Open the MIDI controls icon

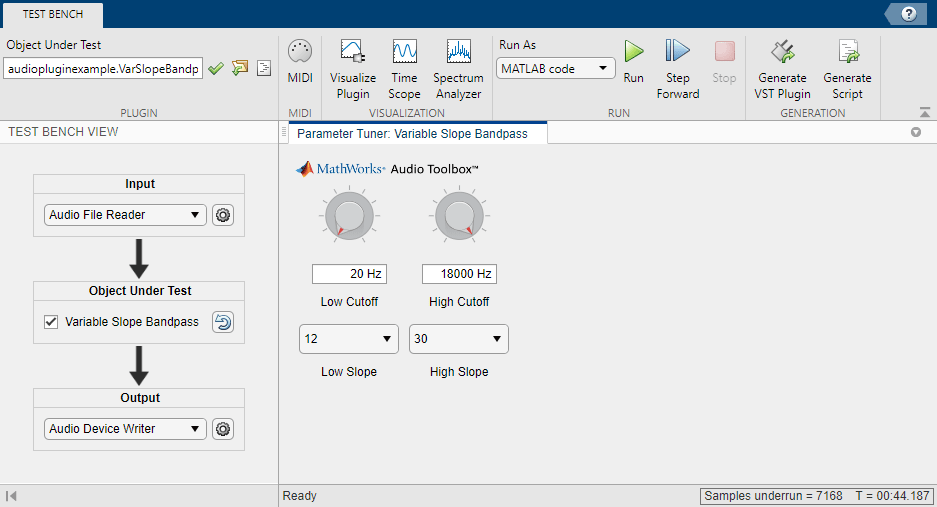pos(300,62)
